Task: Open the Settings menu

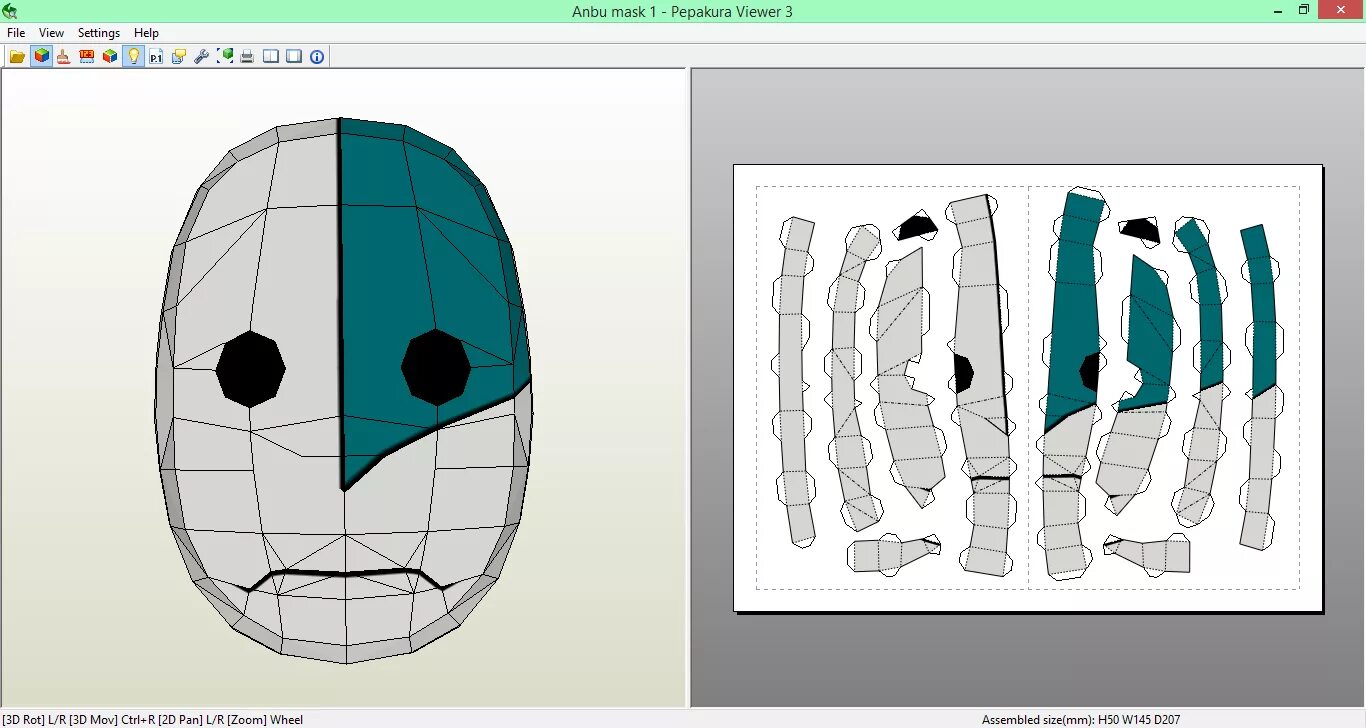Action: (99, 33)
